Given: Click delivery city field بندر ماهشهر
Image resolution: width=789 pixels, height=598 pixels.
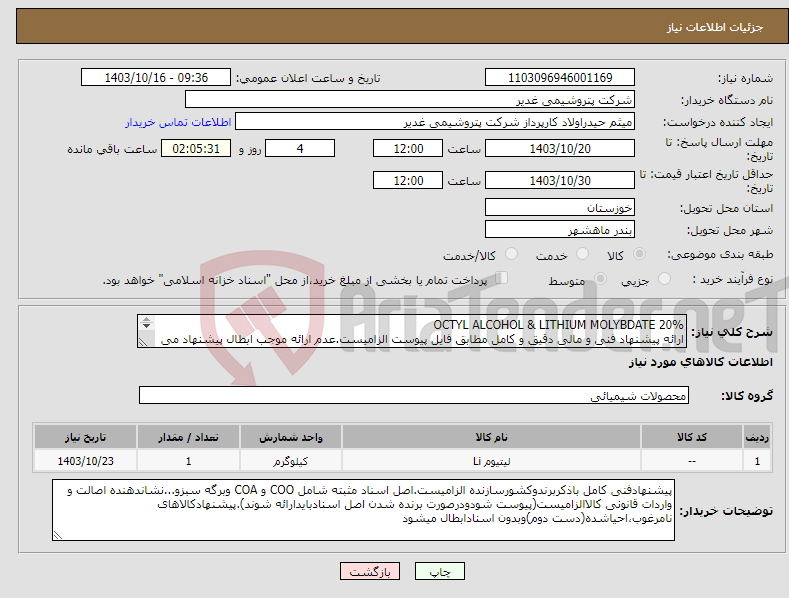Looking at the screenshot, I should (x=560, y=230).
